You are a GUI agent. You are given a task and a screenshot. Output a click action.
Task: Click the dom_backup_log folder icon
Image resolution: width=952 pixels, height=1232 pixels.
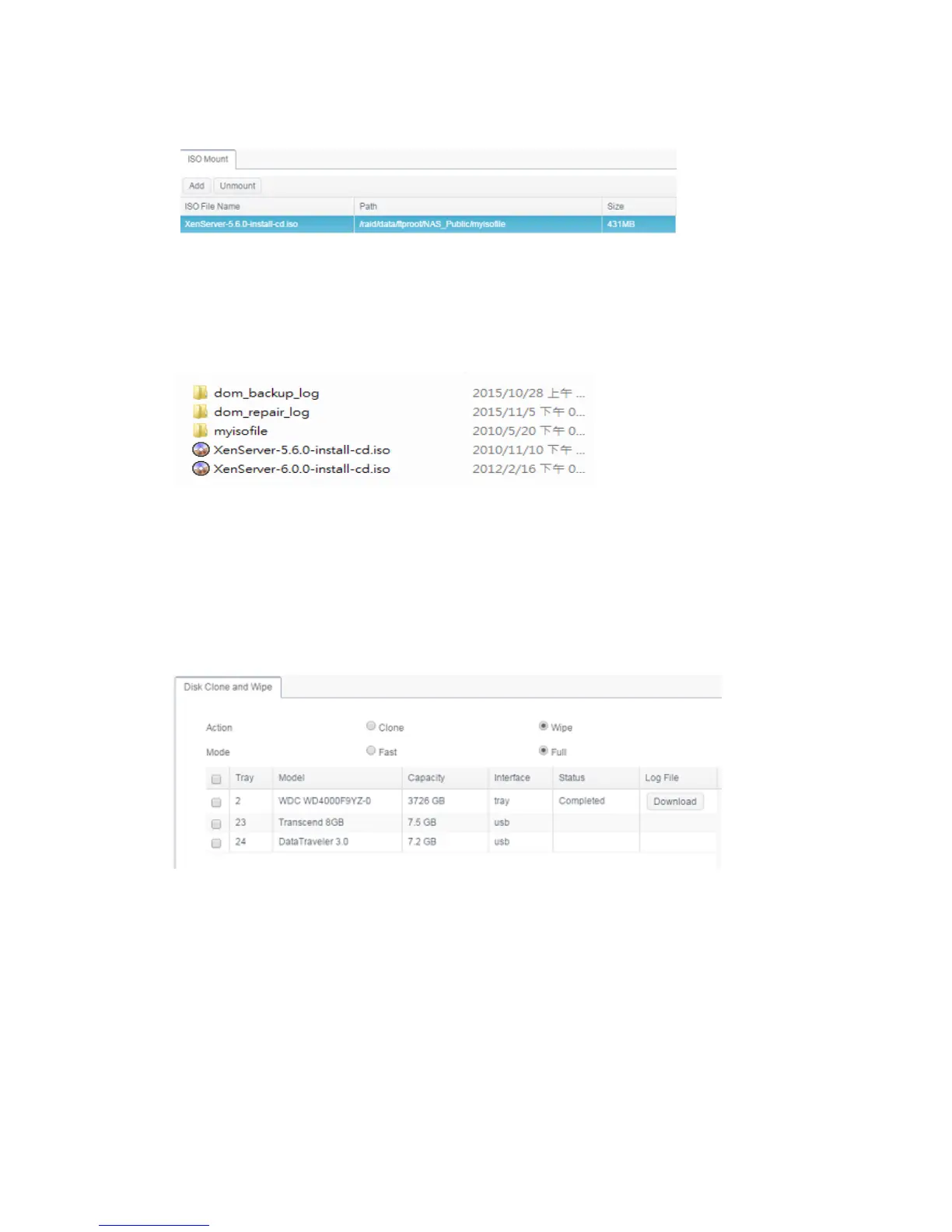[201, 393]
